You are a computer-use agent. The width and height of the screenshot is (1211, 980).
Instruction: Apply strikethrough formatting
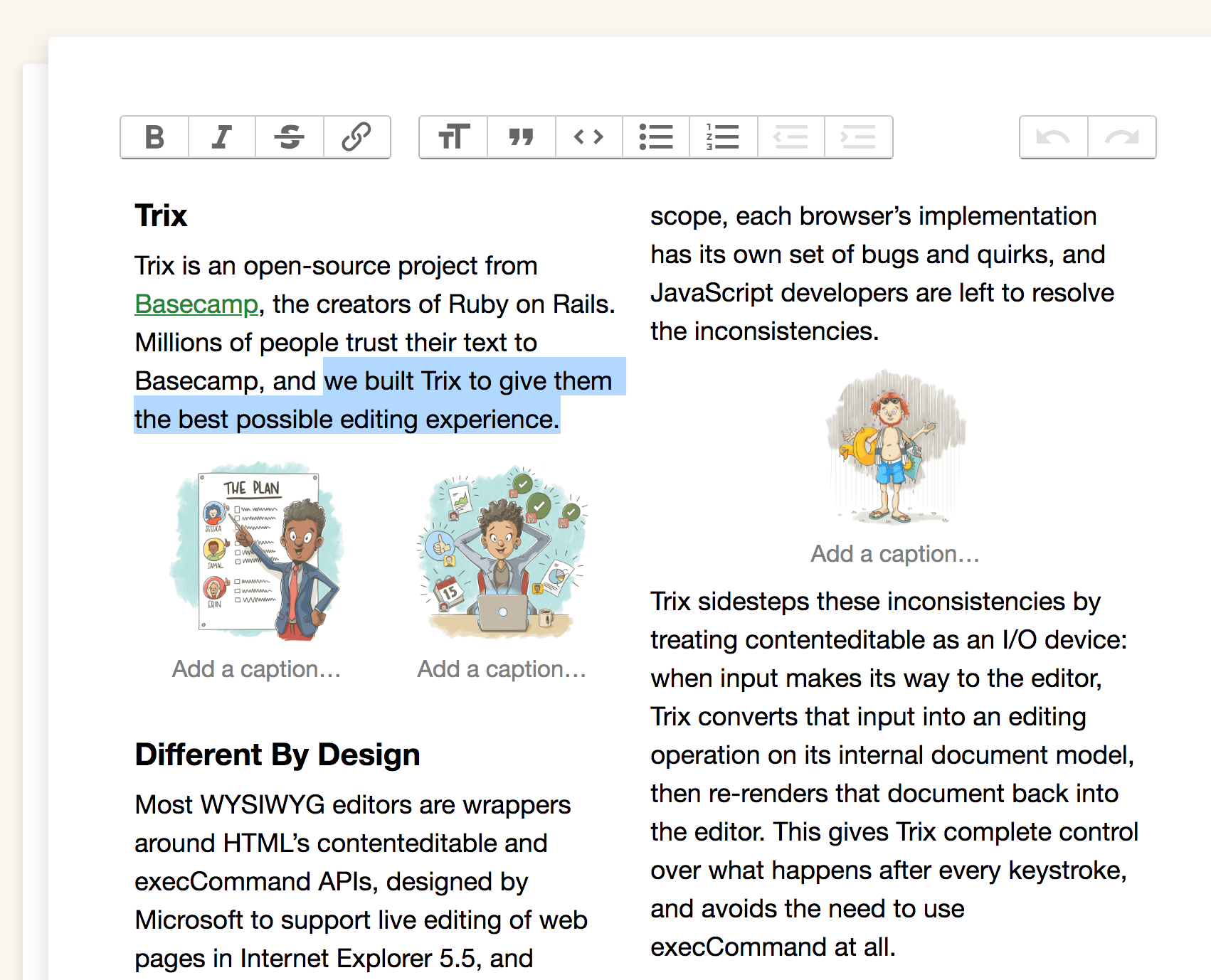point(289,137)
